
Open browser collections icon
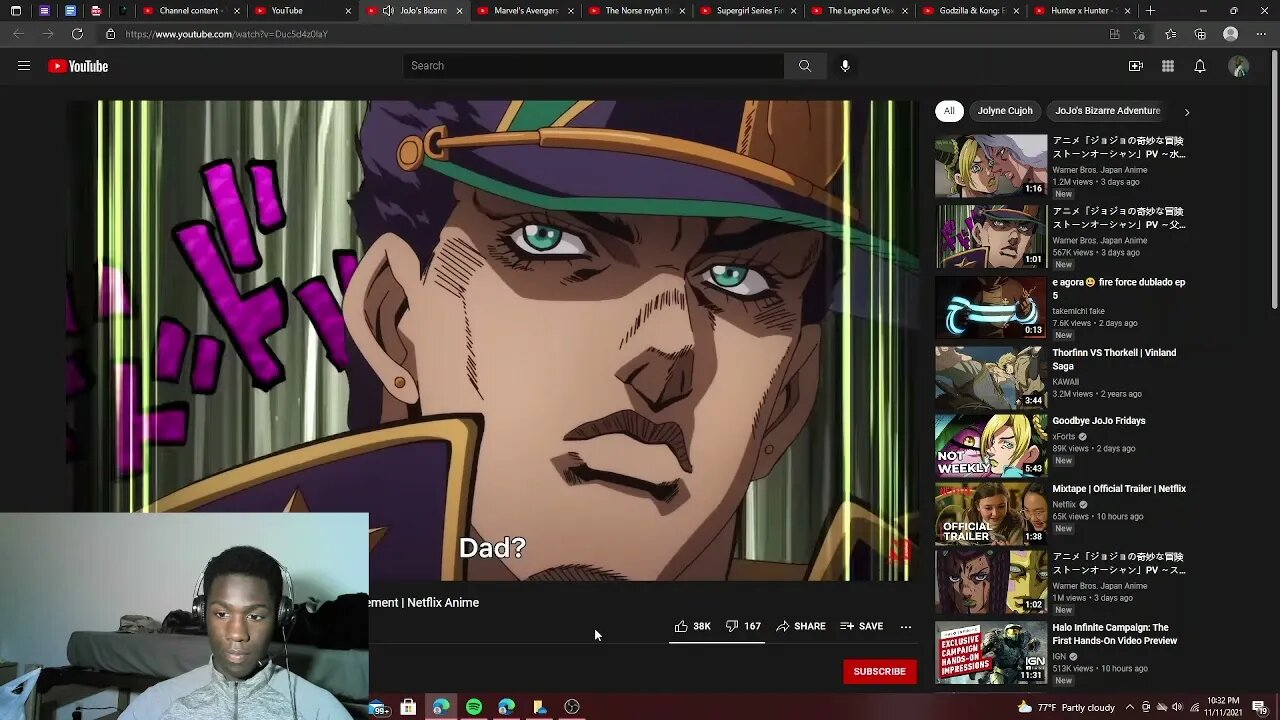[x=1200, y=34]
